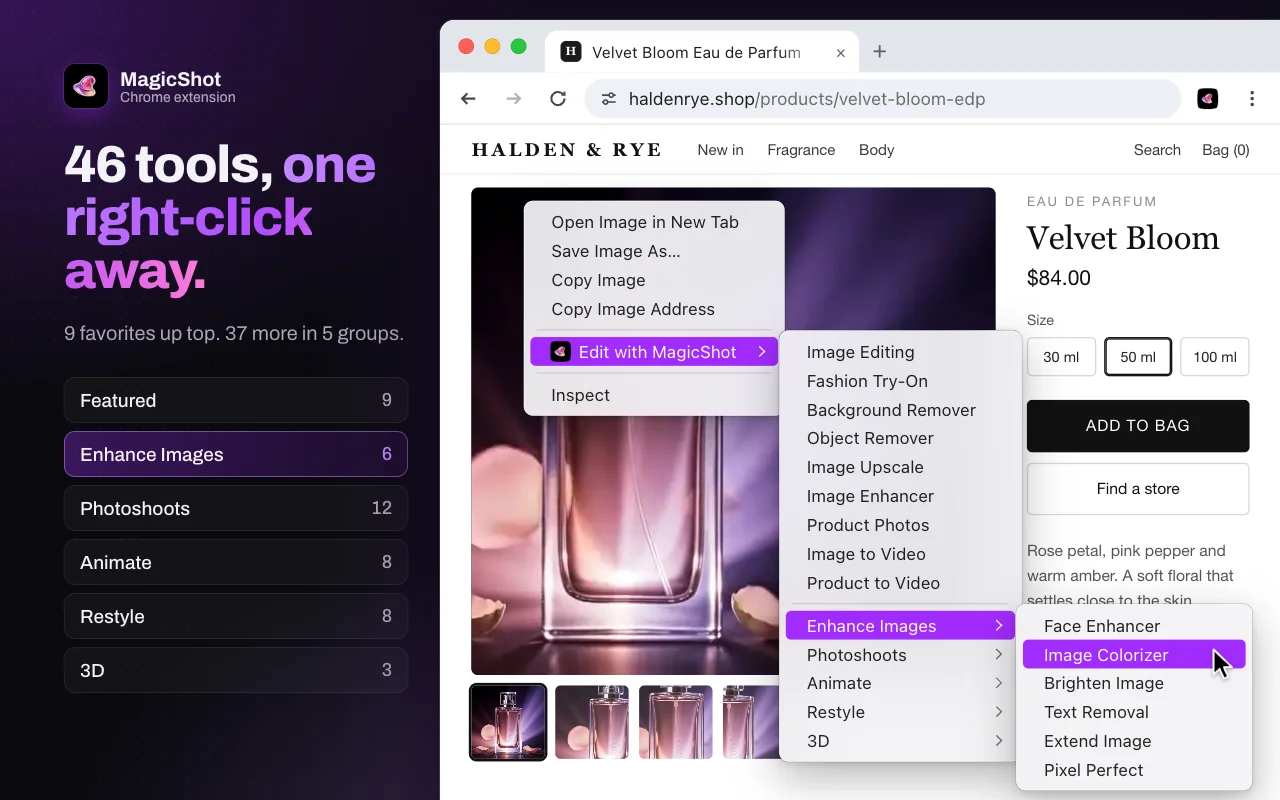Select Image Colorizer from the submenu
1280x800 pixels.
[1134, 655]
